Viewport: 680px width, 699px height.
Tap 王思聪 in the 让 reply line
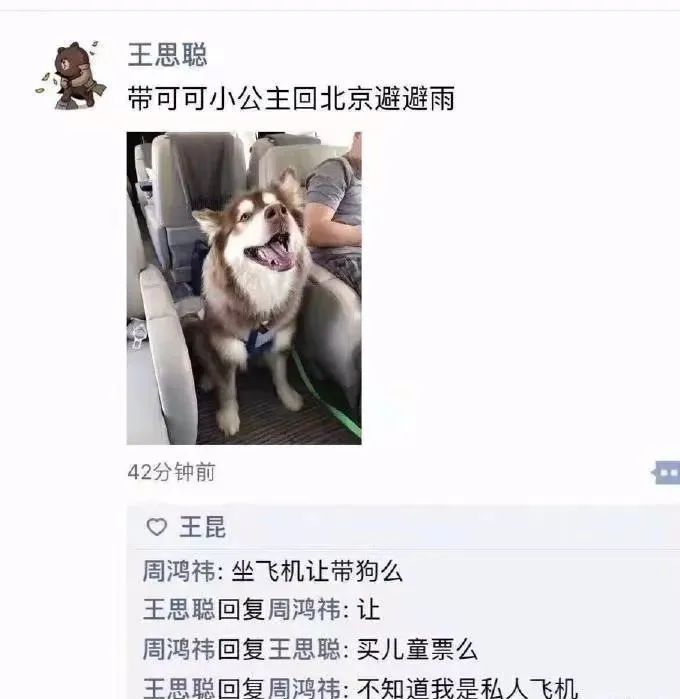click(x=179, y=609)
